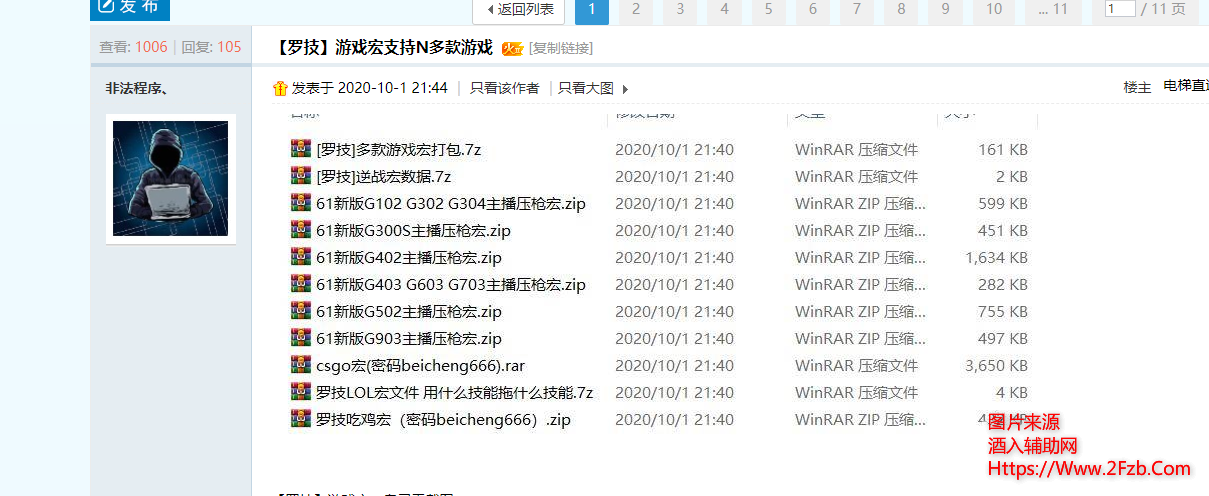The height and width of the screenshot is (496, 1209).
Task: Click the / 11 页 total pages label
Action: pyautogui.click(x=1164, y=9)
